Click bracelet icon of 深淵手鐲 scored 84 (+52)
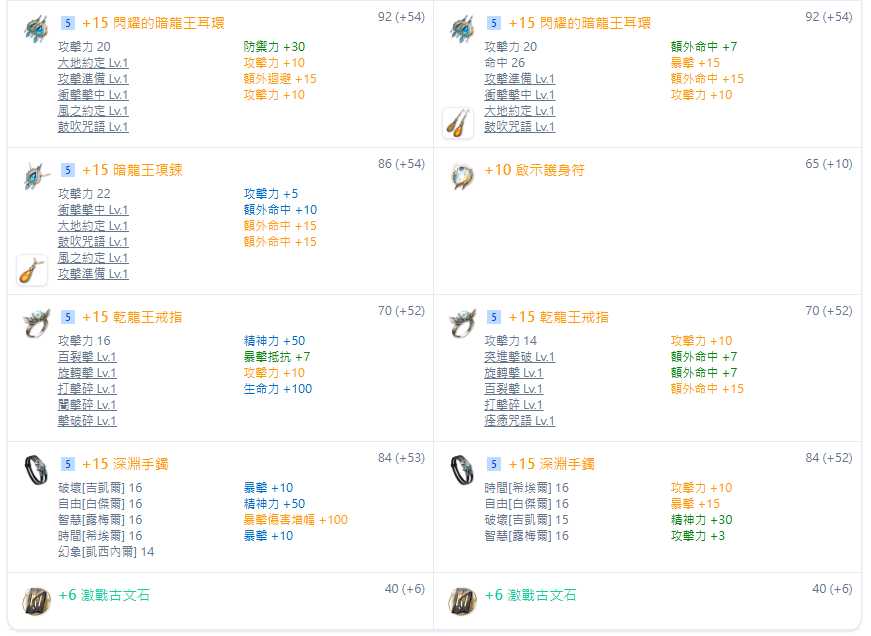The height and width of the screenshot is (636, 871). coord(463,469)
